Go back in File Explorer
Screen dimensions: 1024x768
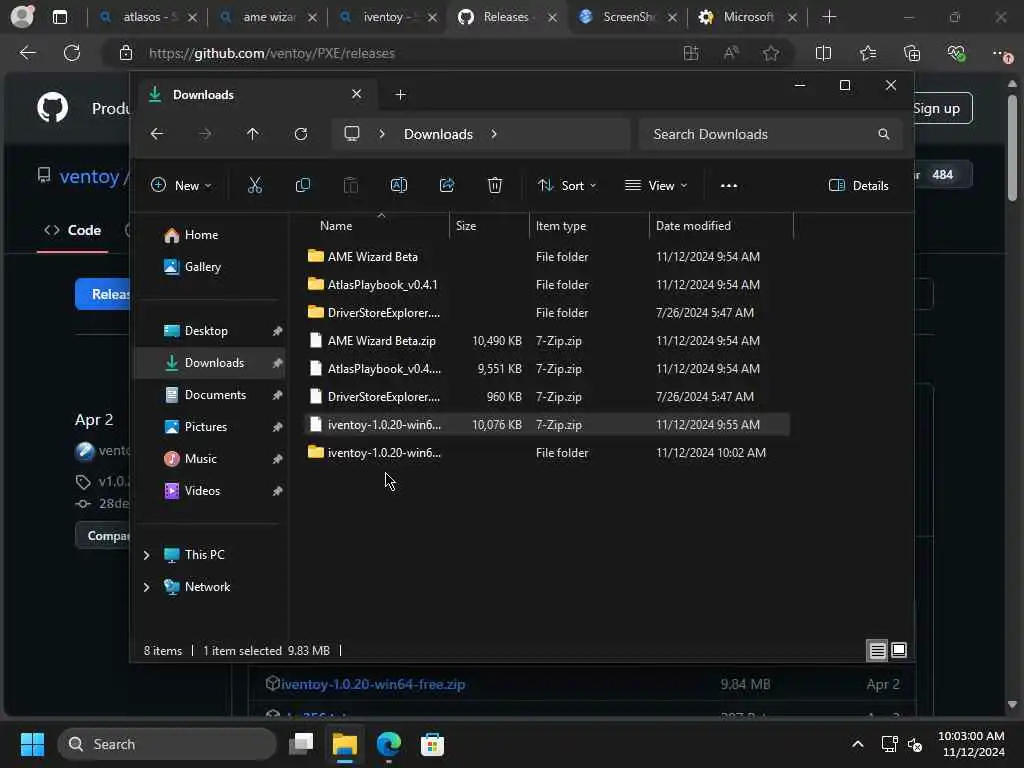pos(157,134)
